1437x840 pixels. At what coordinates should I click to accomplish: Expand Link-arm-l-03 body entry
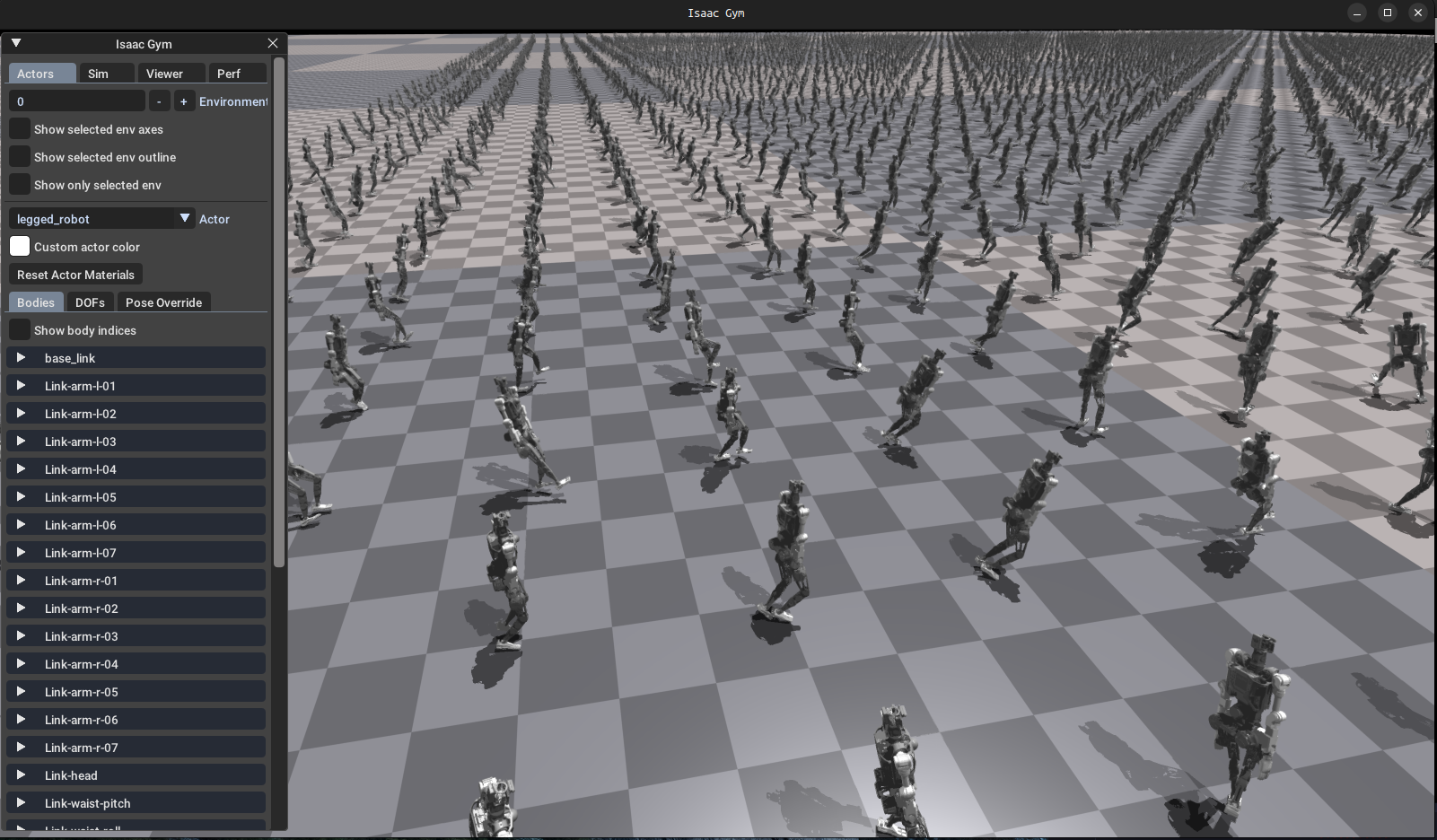coord(136,442)
